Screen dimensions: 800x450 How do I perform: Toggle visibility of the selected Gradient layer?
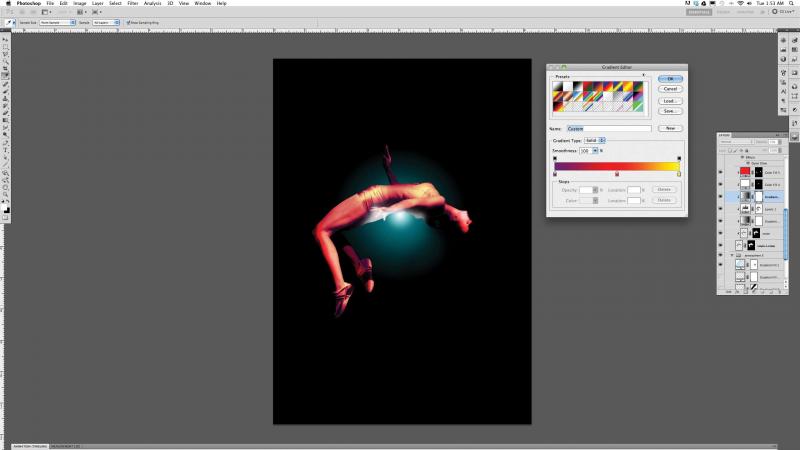coord(720,197)
